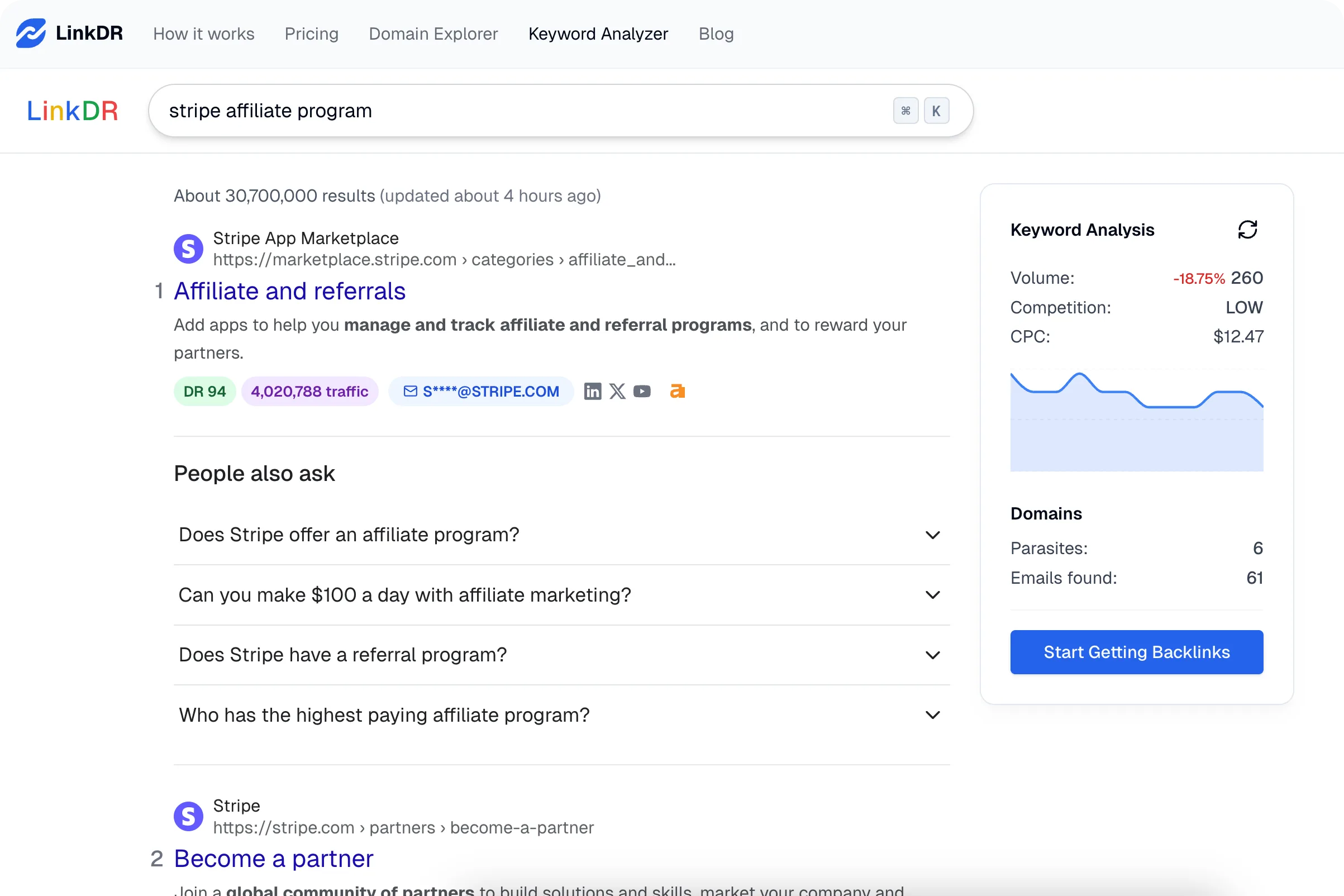Open Stripe's LinkedIn profile icon
Image resolution: width=1344 pixels, height=896 pixels.
pyautogui.click(x=593, y=392)
